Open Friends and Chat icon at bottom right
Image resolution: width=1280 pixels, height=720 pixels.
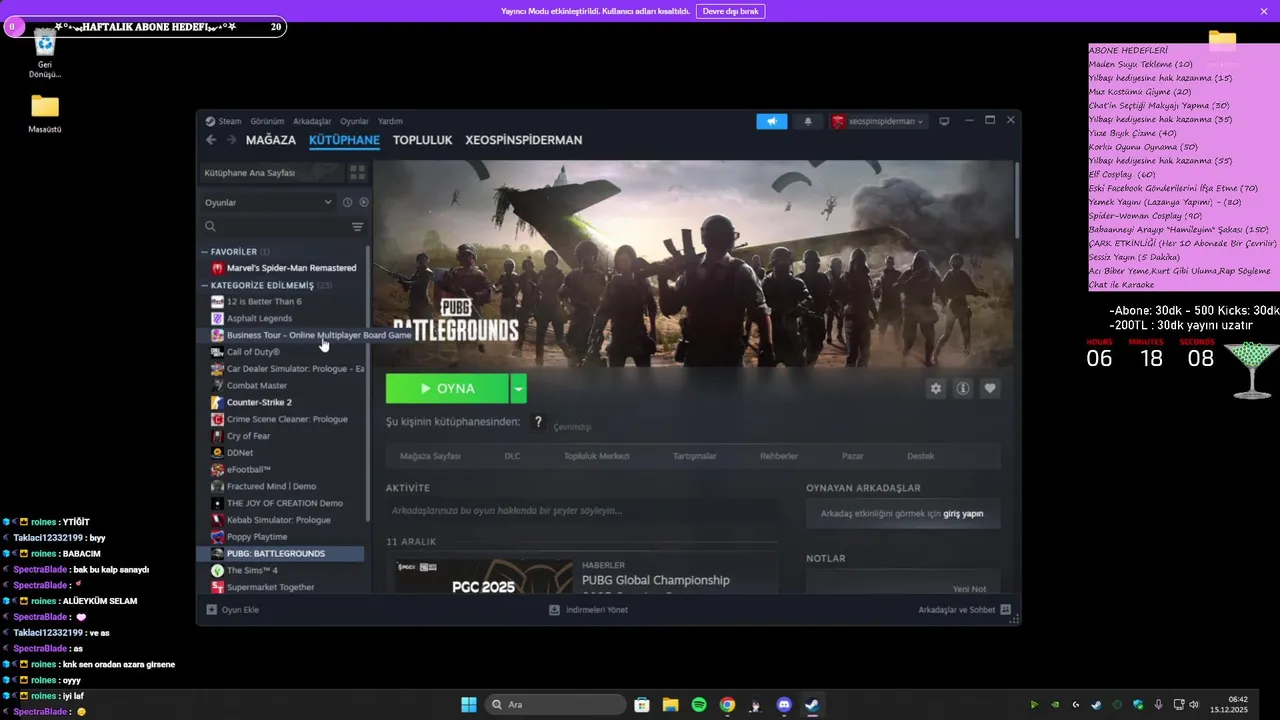pyautogui.click(x=1005, y=609)
